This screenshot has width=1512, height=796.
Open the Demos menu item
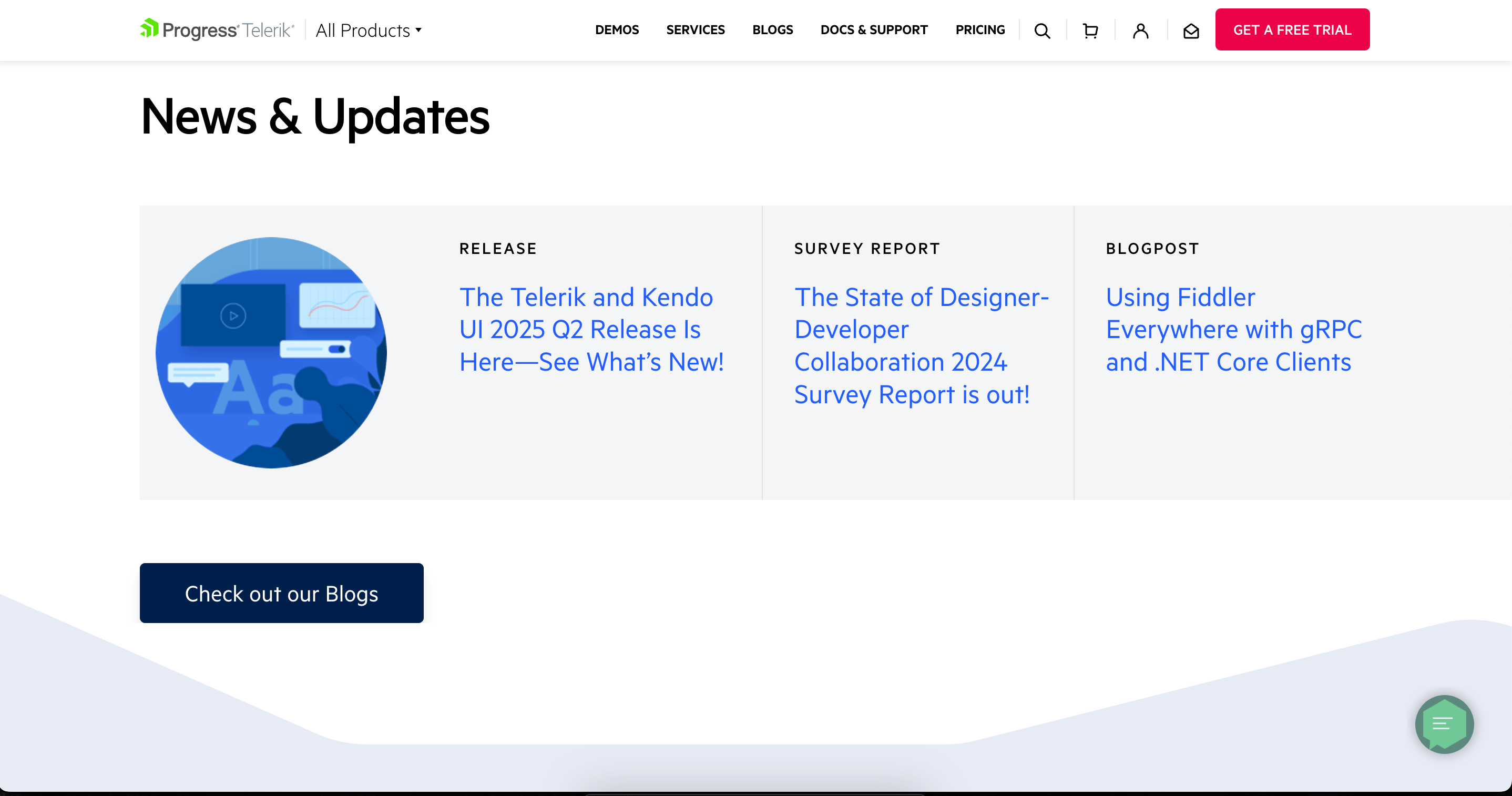(617, 30)
